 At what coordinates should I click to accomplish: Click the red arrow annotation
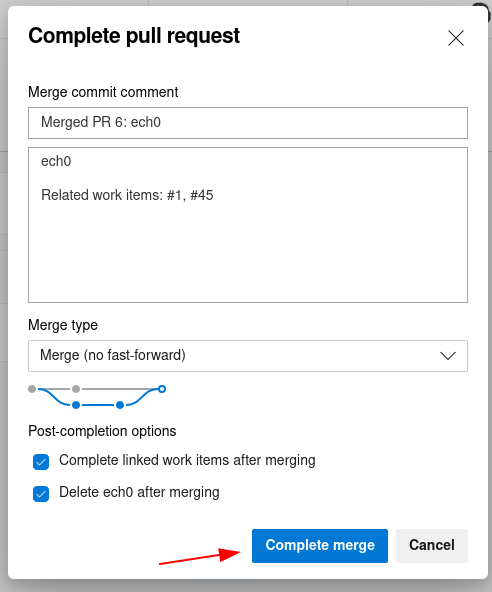pyautogui.click(x=199, y=557)
